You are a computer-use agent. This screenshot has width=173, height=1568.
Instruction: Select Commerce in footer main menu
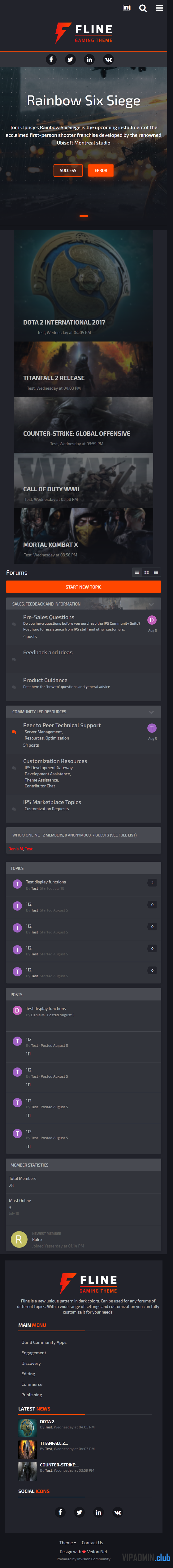pos(32,1384)
